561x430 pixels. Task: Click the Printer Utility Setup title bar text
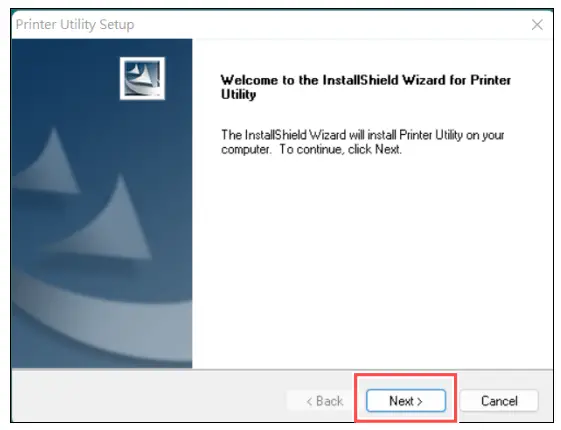click(x=75, y=25)
